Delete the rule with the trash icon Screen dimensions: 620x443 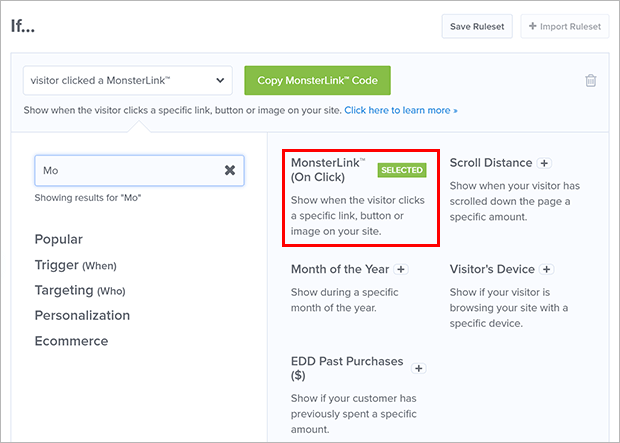[591, 80]
